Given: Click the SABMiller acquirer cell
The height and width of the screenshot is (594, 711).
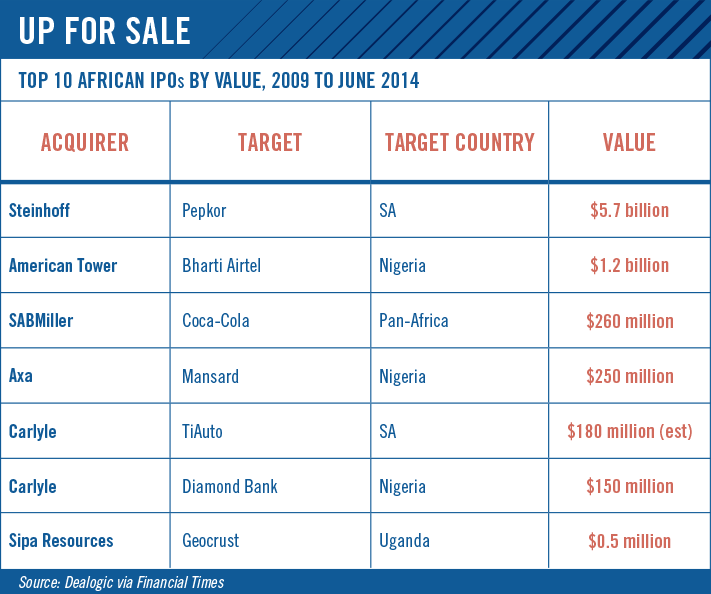Looking at the screenshot, I should 41,321.
